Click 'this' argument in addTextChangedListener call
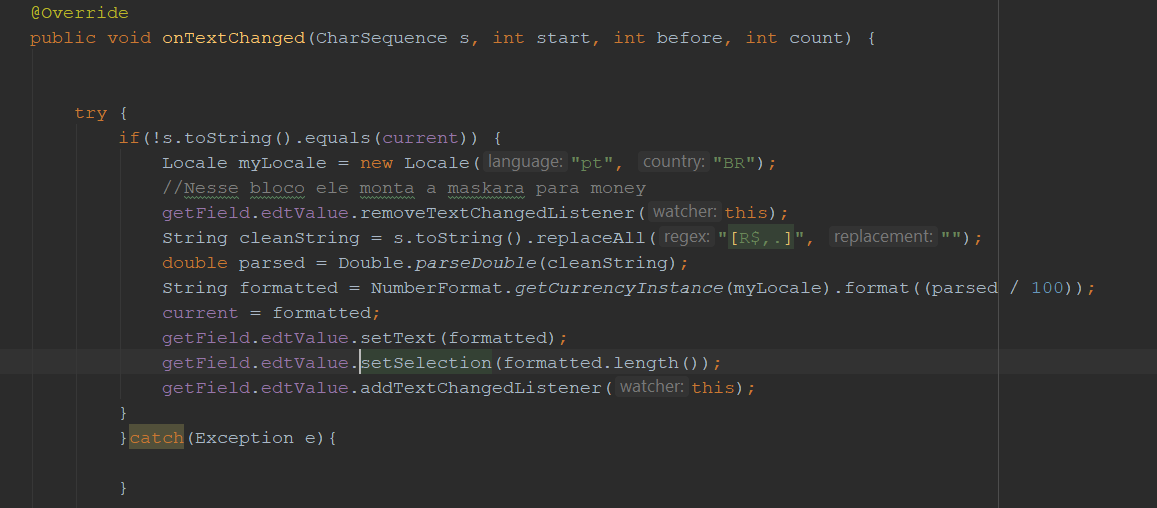The width and height of the screenshot is (1157, 508). pos(713,388)
